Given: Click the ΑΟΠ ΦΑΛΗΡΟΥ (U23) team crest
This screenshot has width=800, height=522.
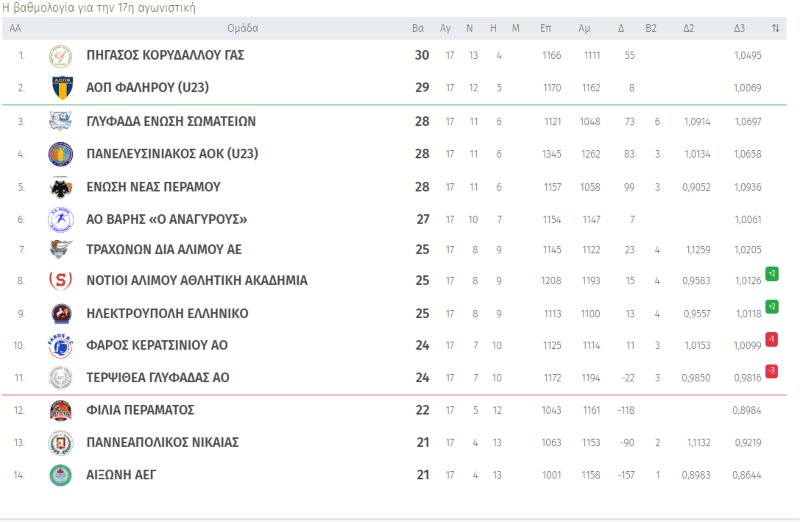Looking at the screenshot, I should (60, 88).
